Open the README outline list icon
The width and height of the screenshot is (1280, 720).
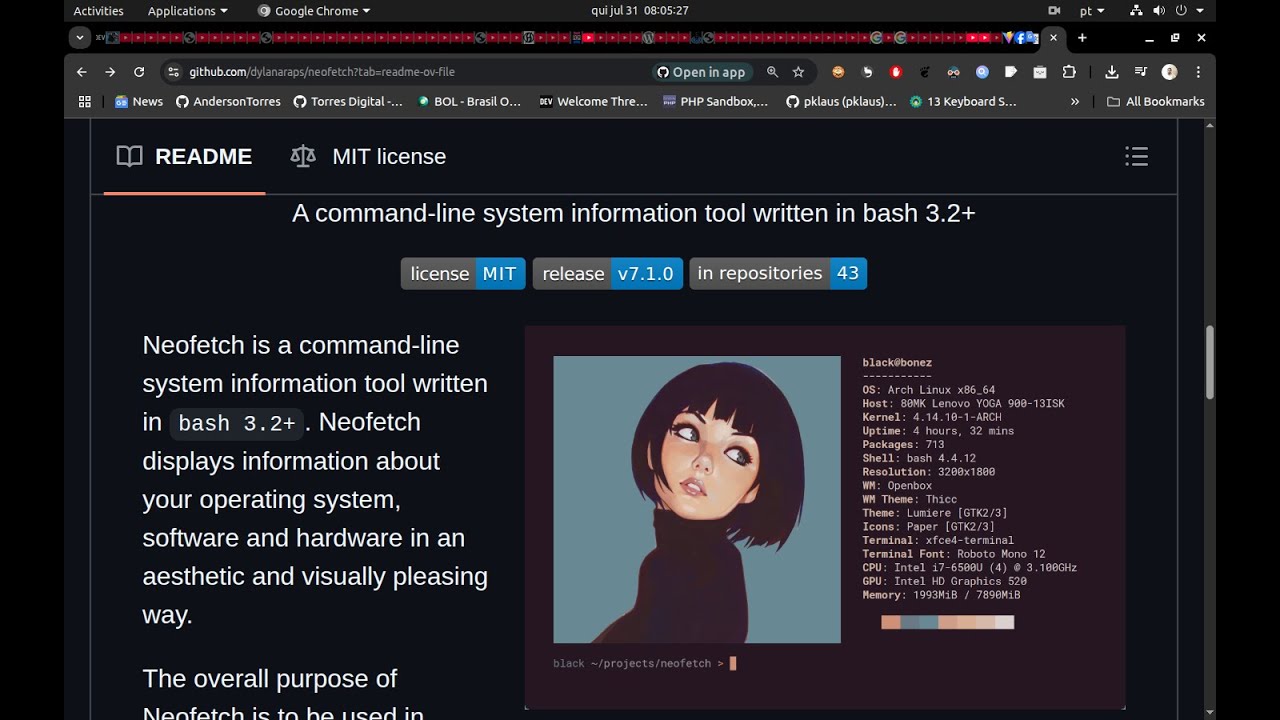pos(1136,156)
